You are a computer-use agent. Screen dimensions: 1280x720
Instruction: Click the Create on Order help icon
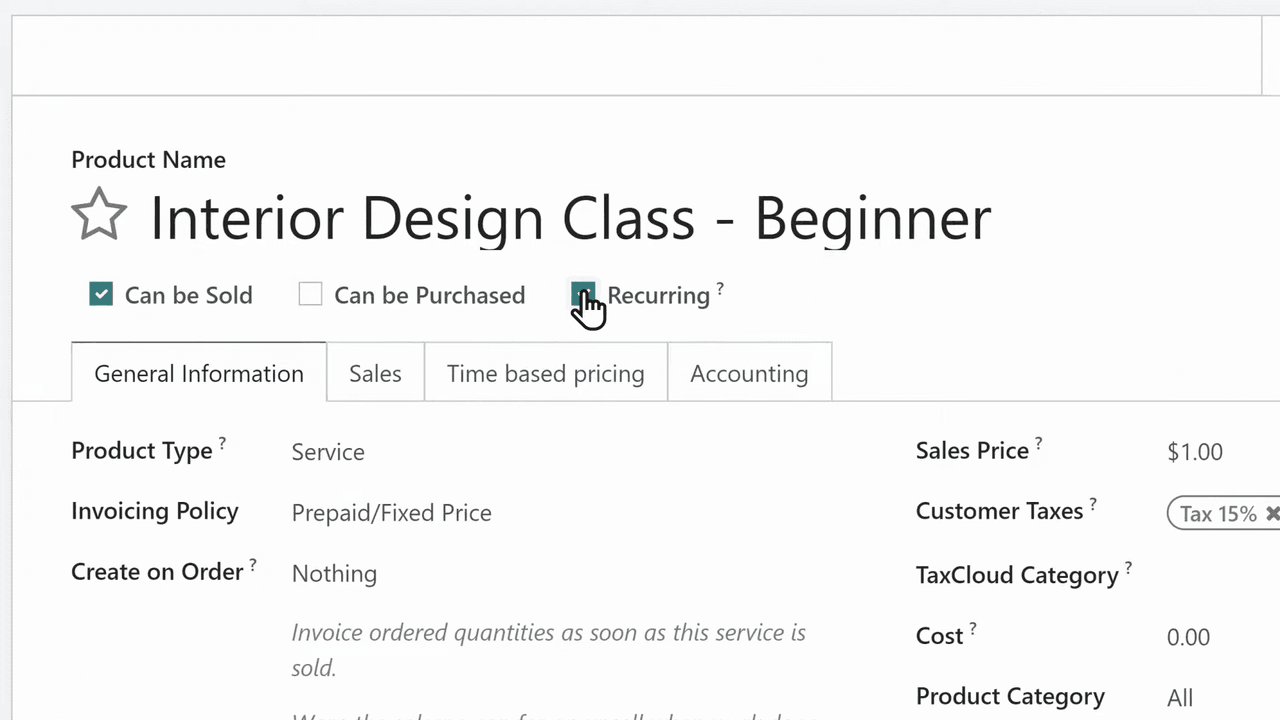(x=253, y=565)
